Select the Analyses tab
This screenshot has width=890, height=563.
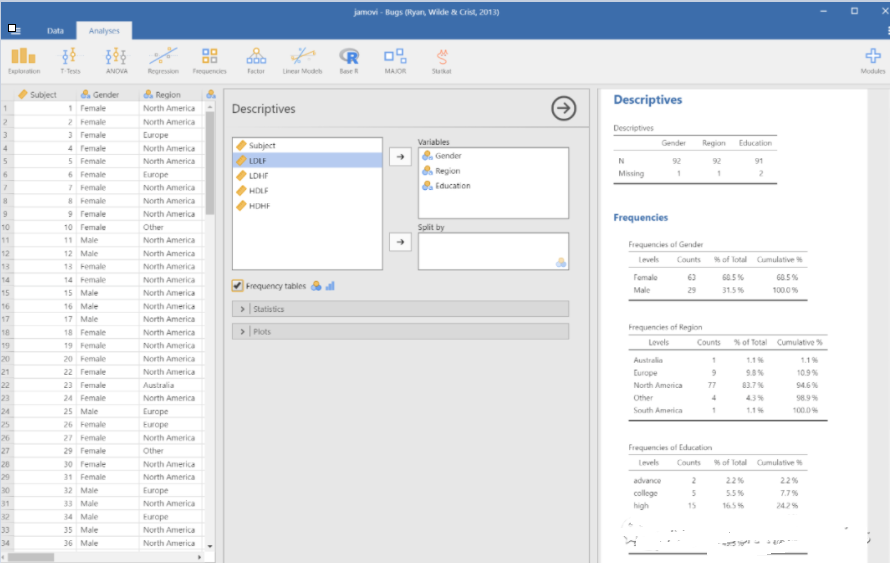pyautogui.click(x=103, y=31)
